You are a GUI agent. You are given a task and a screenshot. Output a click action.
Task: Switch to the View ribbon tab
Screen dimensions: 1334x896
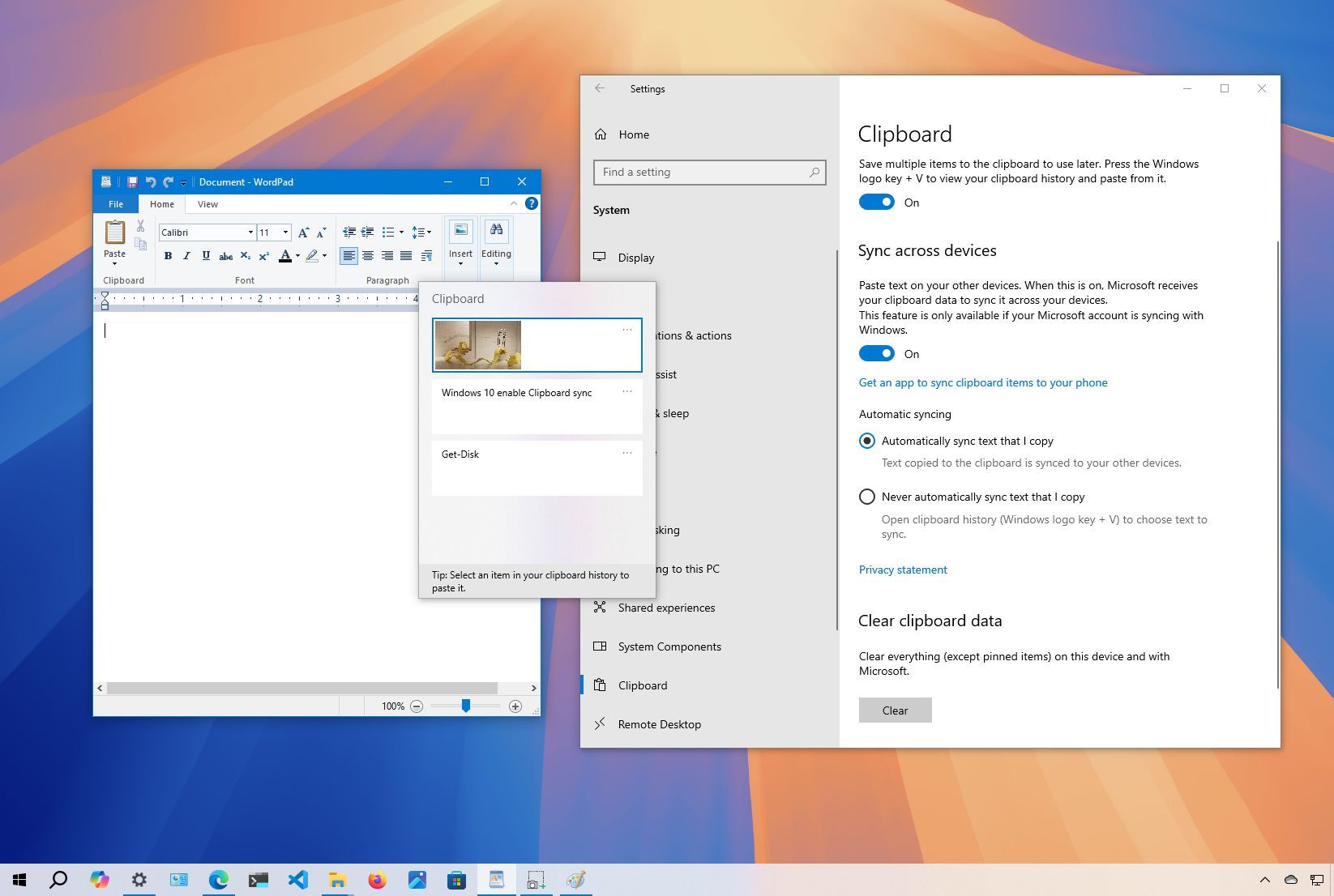[x=207, y=204]
